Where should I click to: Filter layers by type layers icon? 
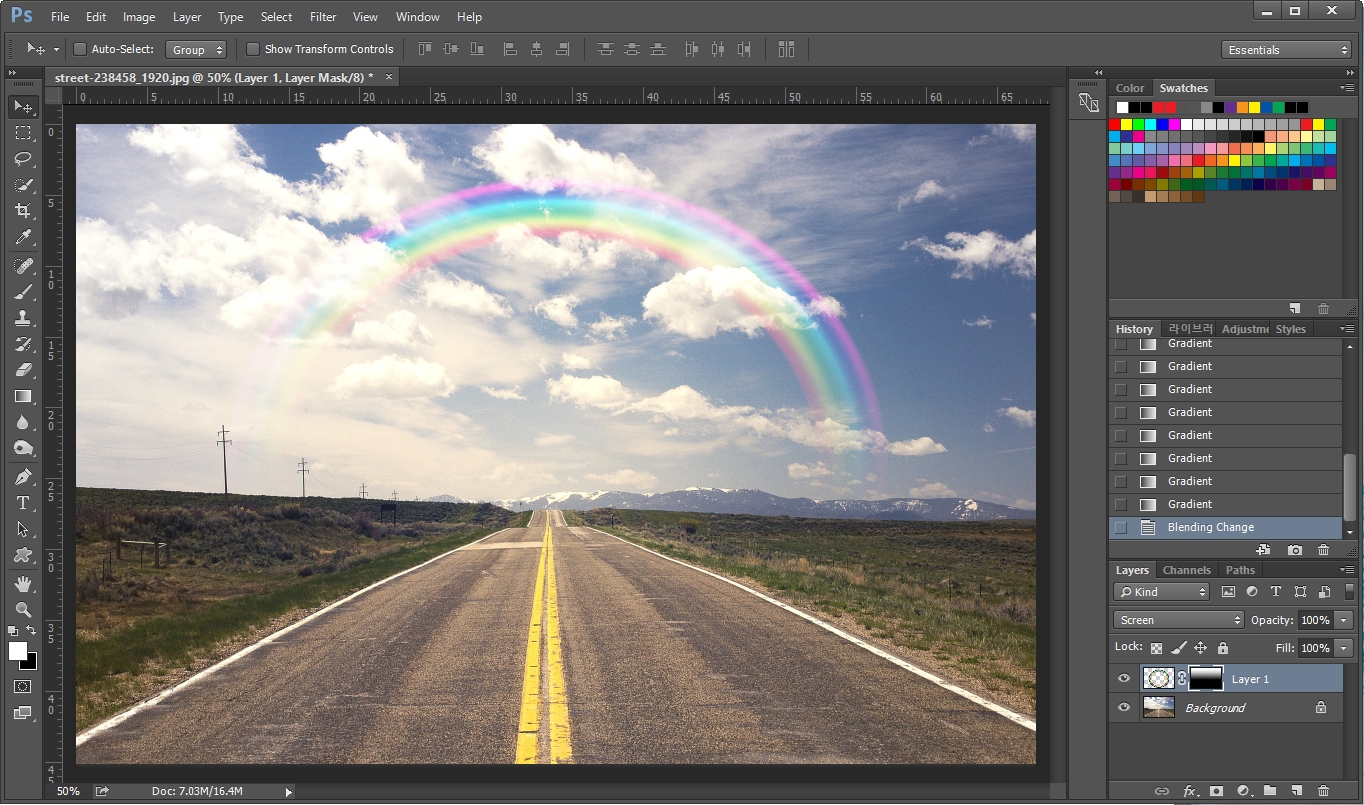pos(1276,592)
